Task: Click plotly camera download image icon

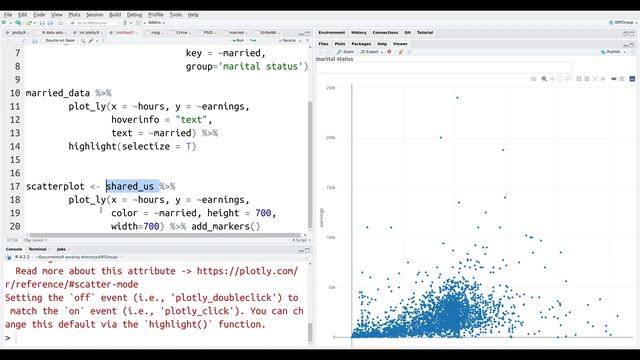Action: click(533, 79)
